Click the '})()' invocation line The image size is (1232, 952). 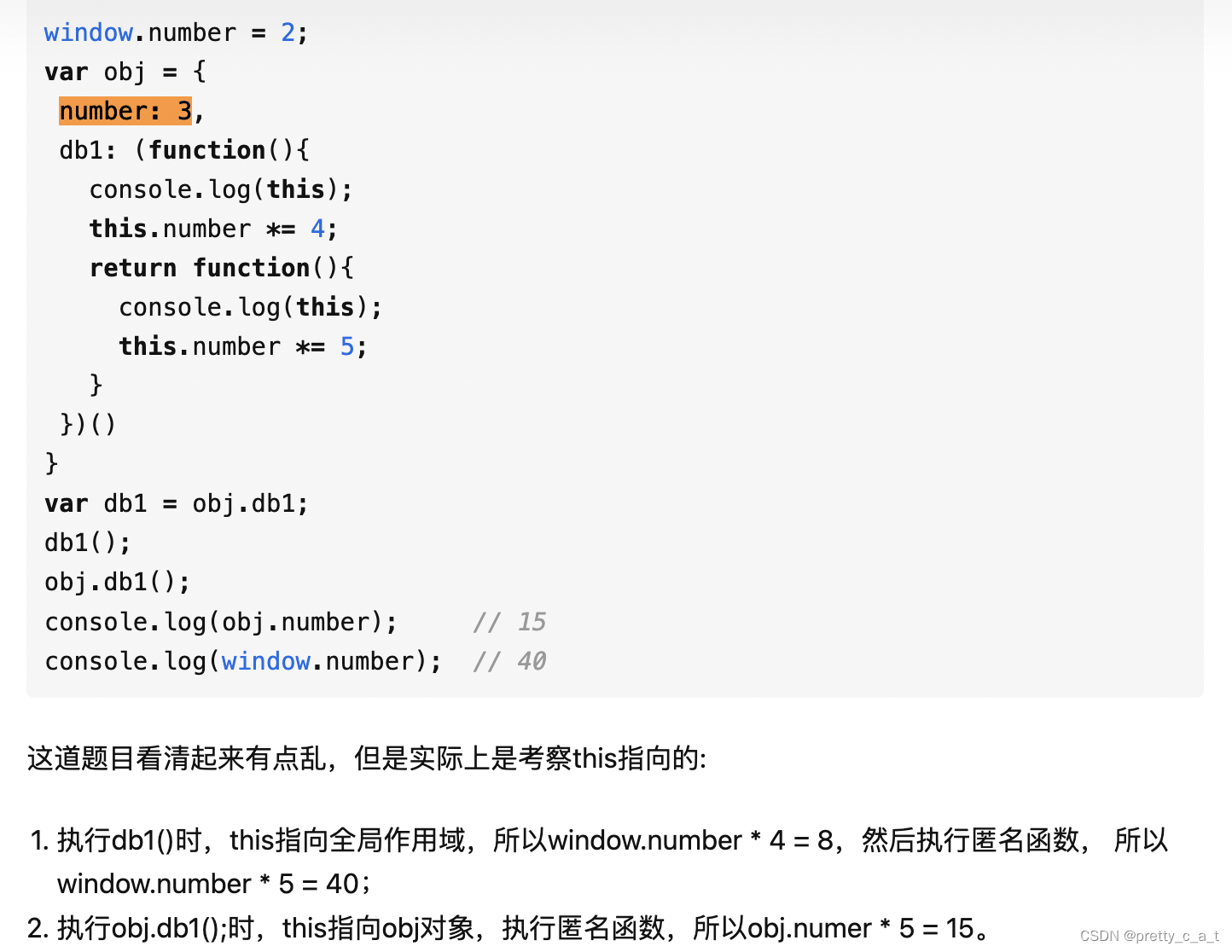(88, 424)
